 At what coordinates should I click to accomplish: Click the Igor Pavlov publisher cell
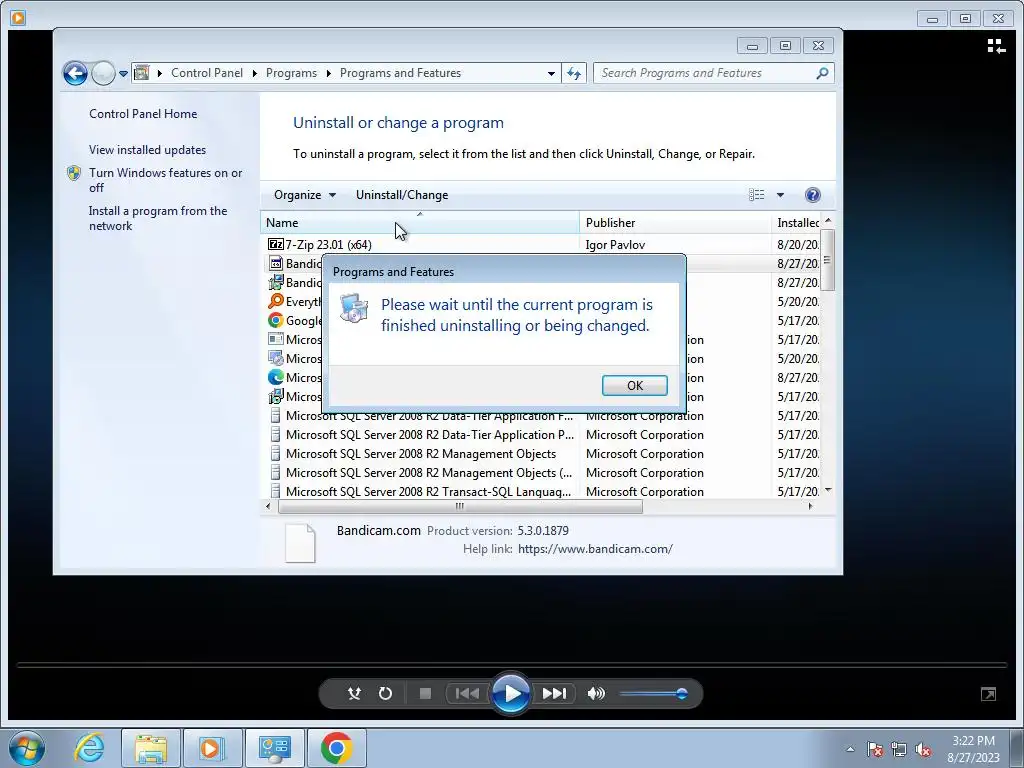pos(615,244)
